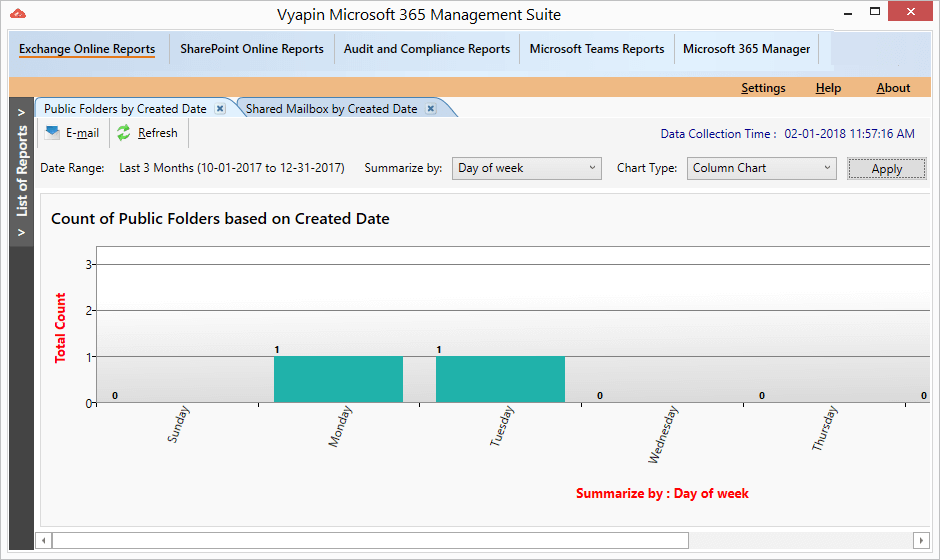Image resolution: width=940 pixels, height=560 pixels.
Task: Click the scroll left arrow button
Action: click(43, 540)
